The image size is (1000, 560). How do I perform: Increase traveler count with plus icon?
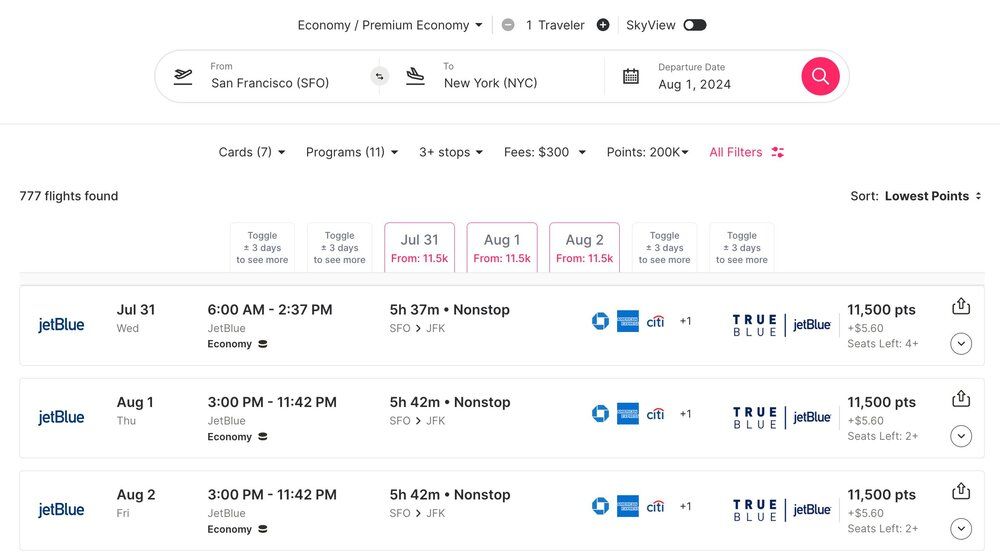pos(603,25)
